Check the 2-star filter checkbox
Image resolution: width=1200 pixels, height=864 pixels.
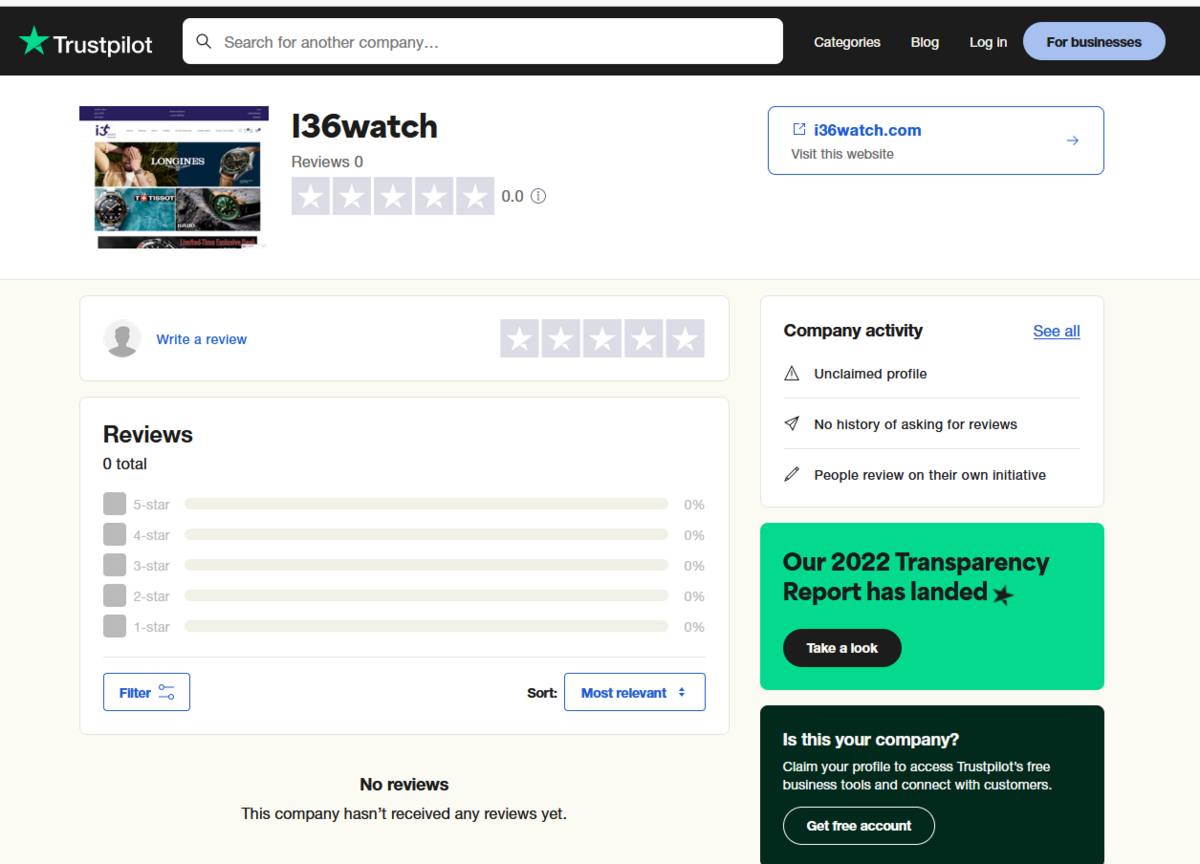[115, 596]
